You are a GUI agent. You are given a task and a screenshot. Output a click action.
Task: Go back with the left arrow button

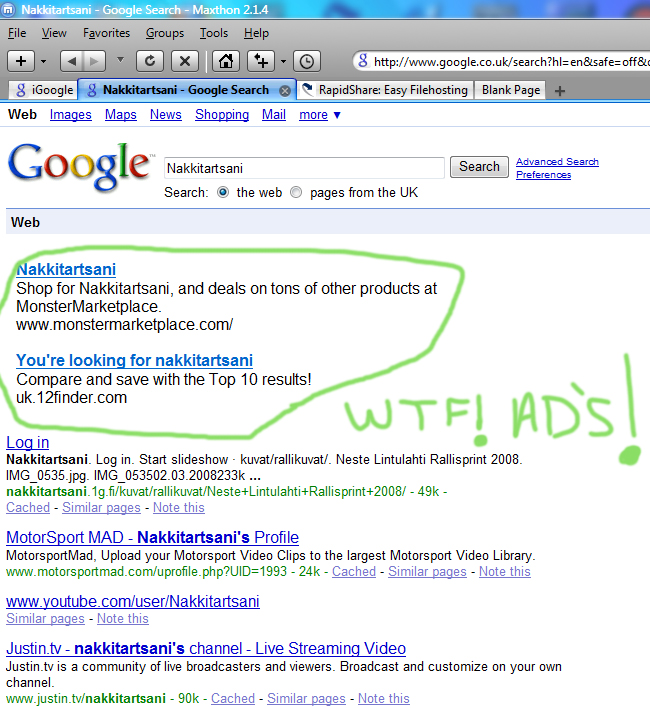(72, 61)
